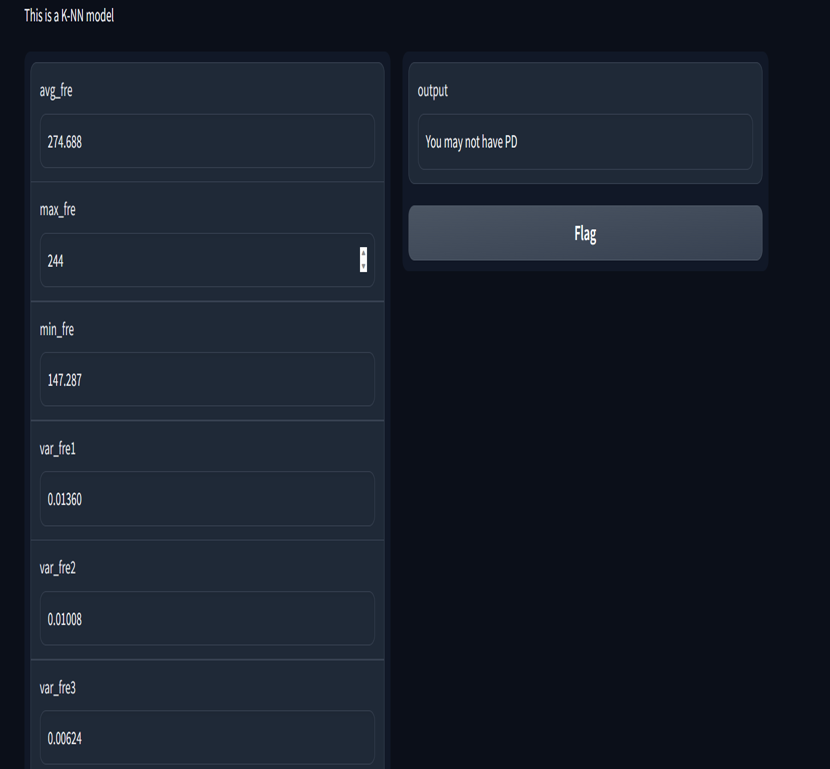
Task: Increase max_fre with the stepper up arrow
Action: [x=363, y=253]
